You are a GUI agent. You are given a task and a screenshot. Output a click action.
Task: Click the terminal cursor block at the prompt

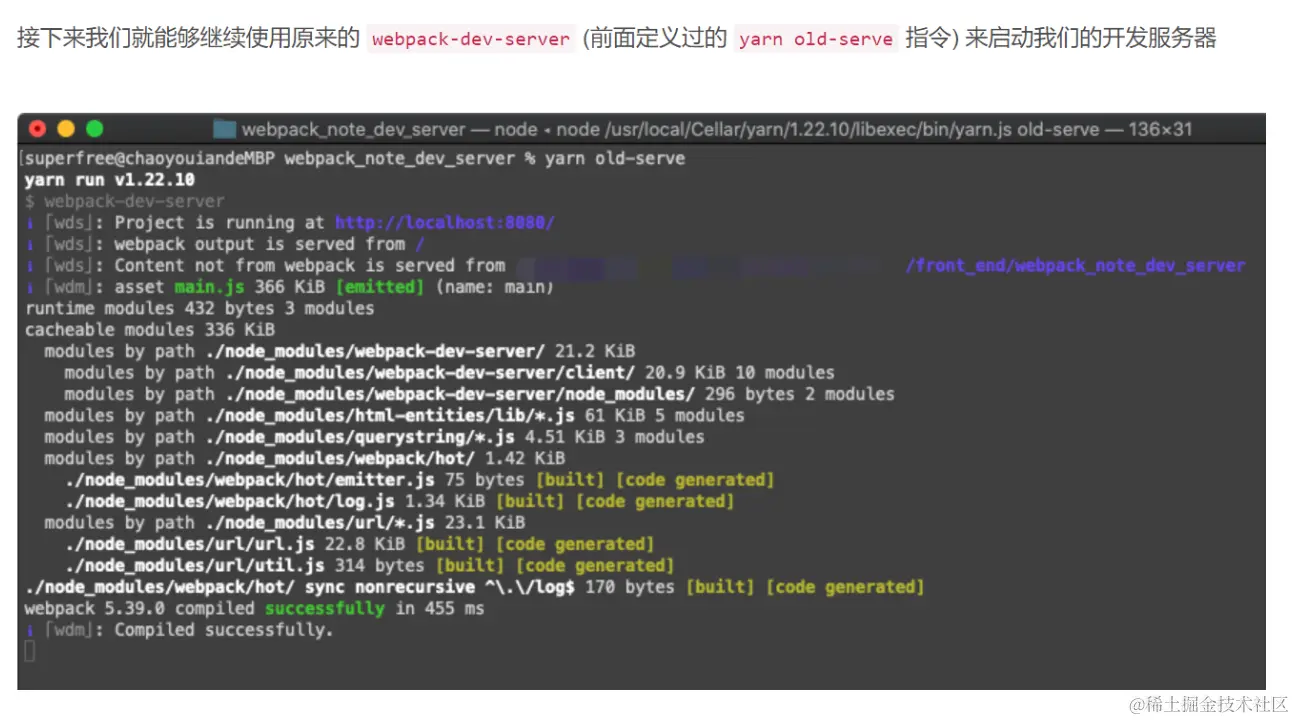[x=30, y=652]
